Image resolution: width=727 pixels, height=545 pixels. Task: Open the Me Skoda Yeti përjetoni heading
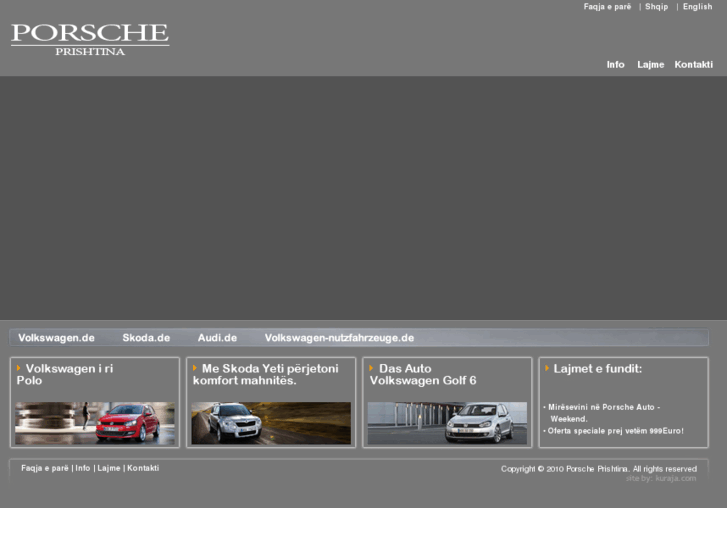point(266,374)
